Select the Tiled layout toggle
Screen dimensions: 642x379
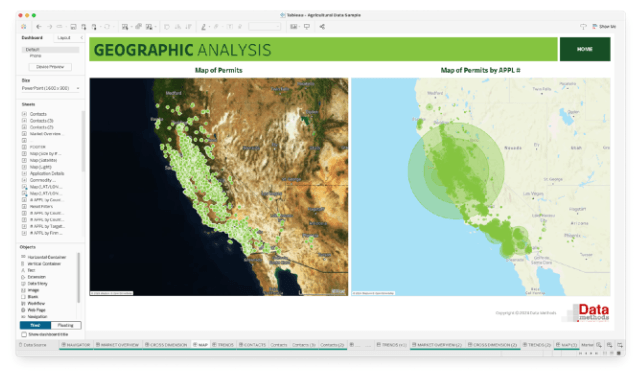pyautogui.click(x=35, y=325)
